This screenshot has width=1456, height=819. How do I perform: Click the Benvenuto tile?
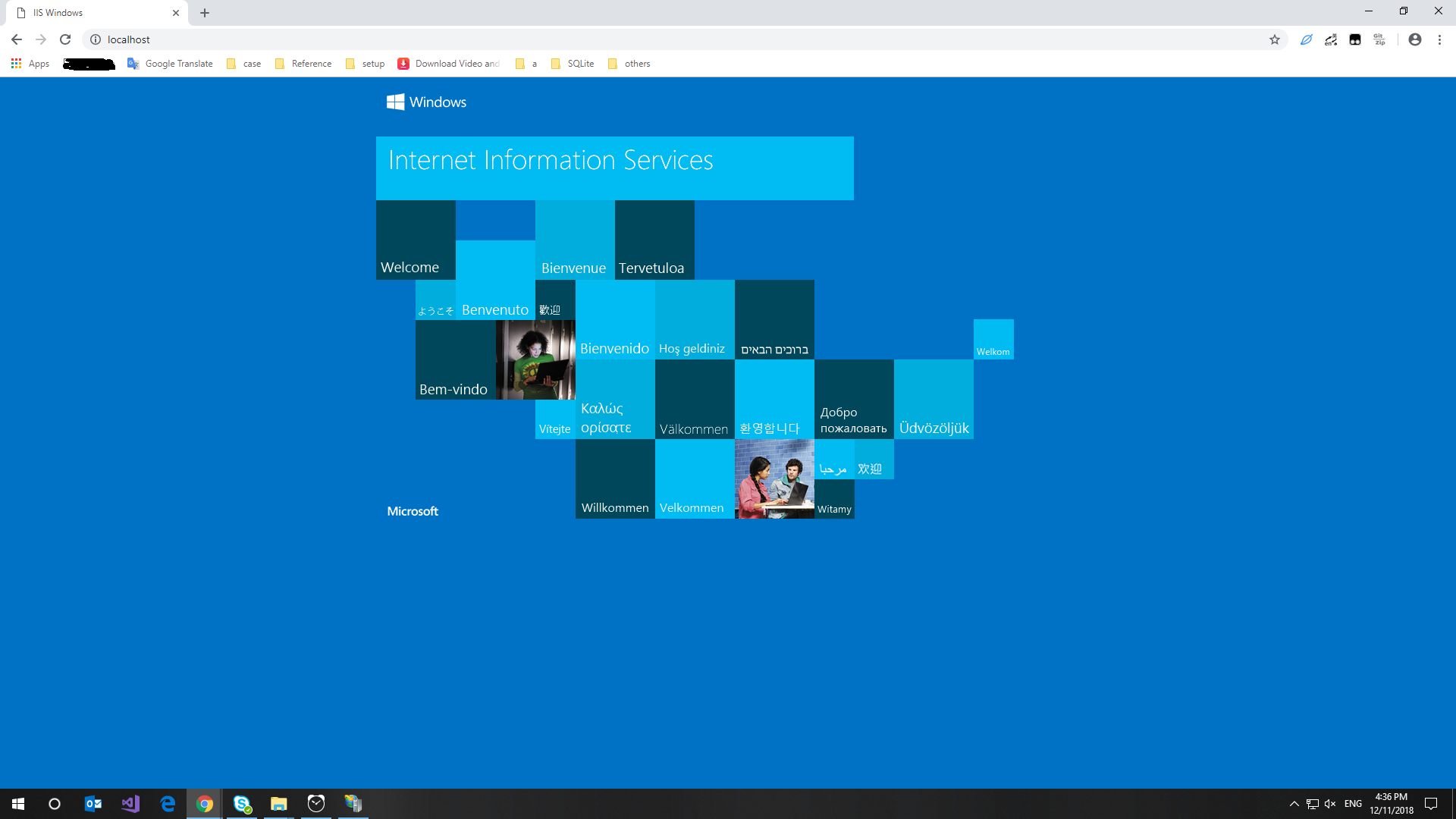pos(495,280)
